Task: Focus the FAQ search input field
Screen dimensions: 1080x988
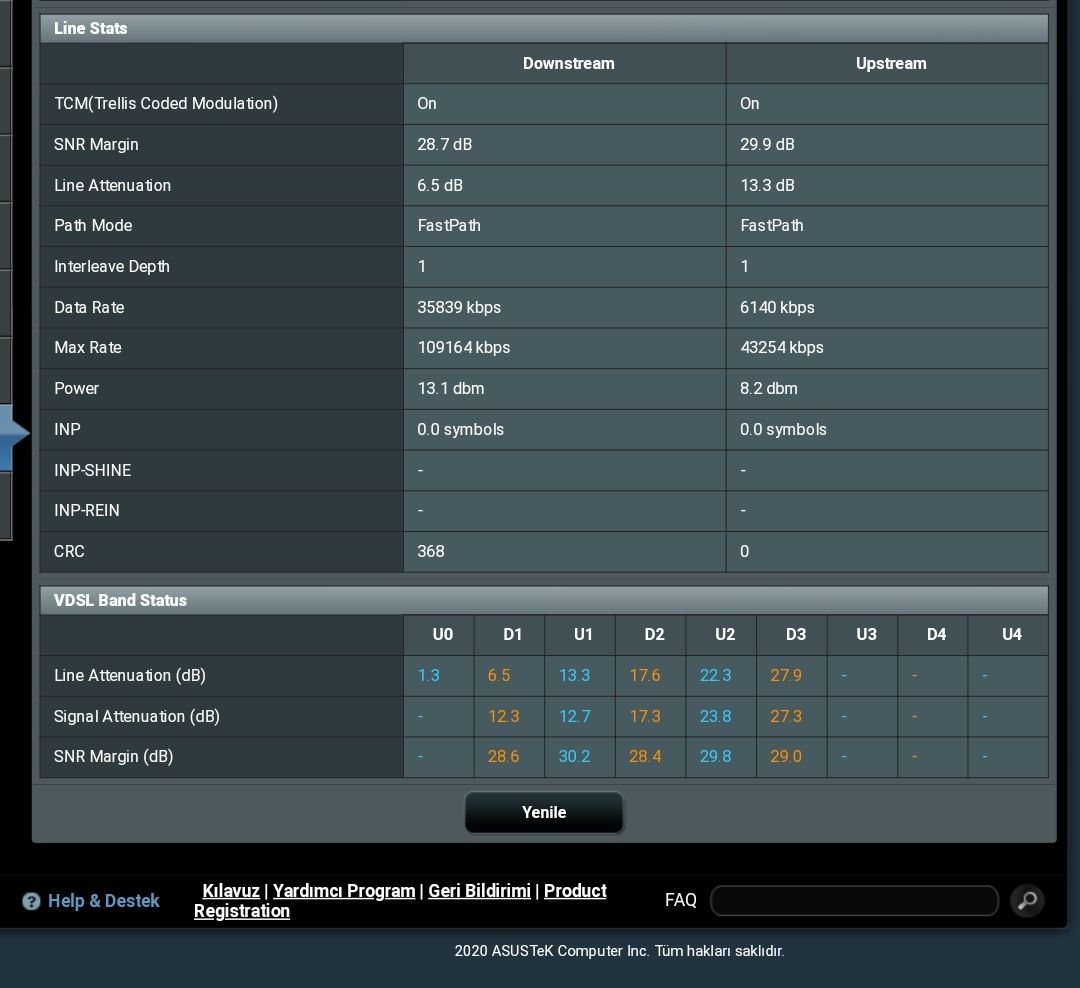Action: click(x=854, y=900)
